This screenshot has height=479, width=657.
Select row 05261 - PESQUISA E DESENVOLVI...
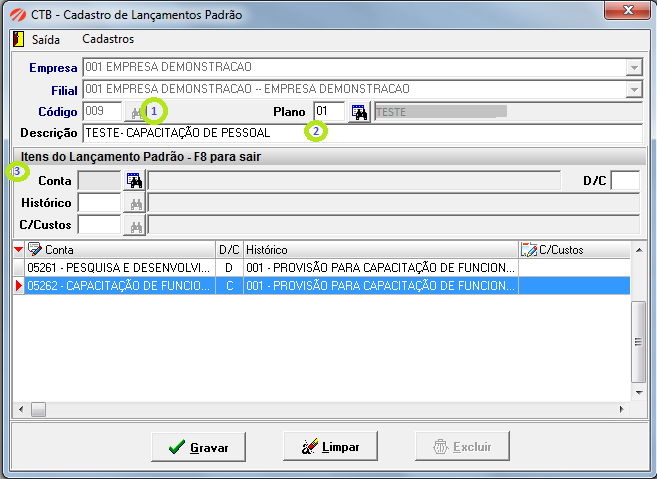[321, 267]
